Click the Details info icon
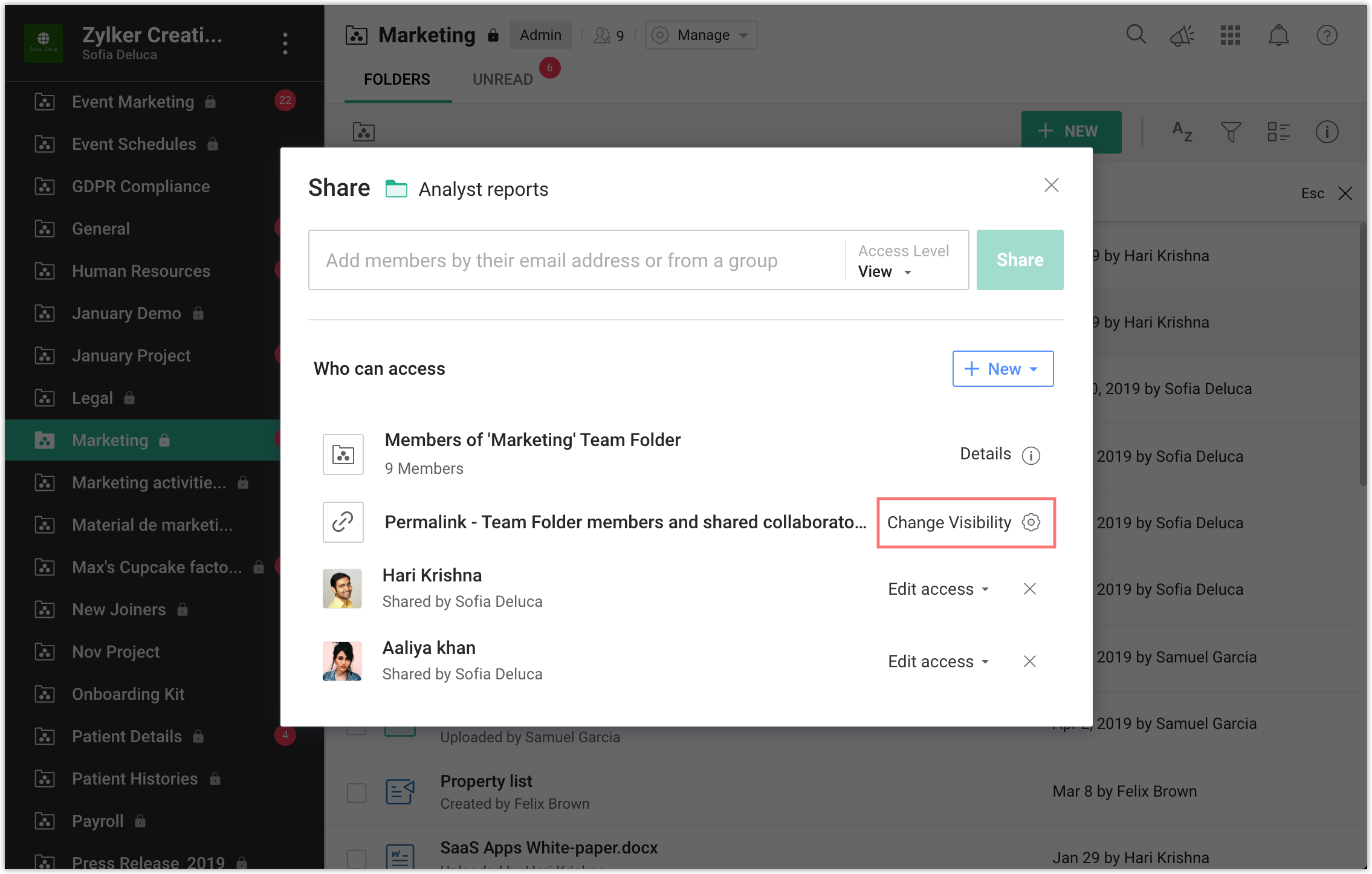This screenshot has width=1372, height=874. 1031,455
